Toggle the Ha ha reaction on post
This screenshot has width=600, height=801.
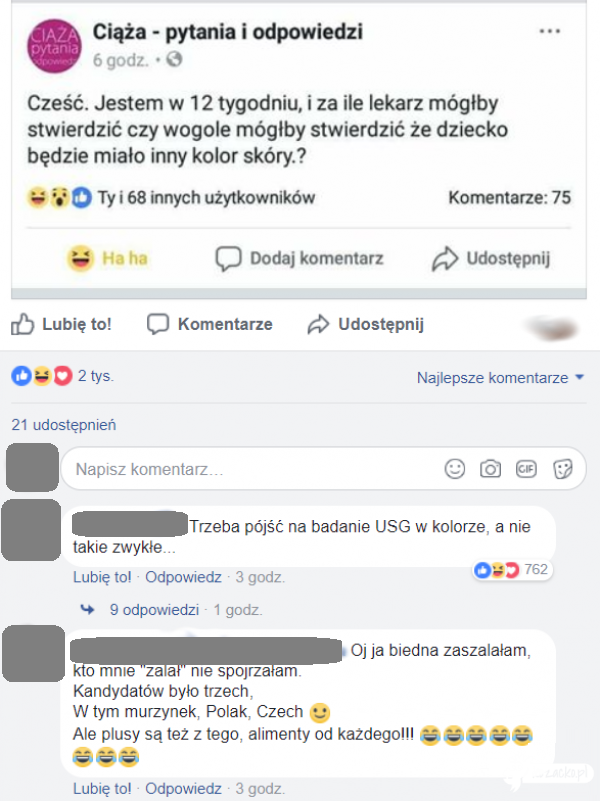tap(107, 258)
